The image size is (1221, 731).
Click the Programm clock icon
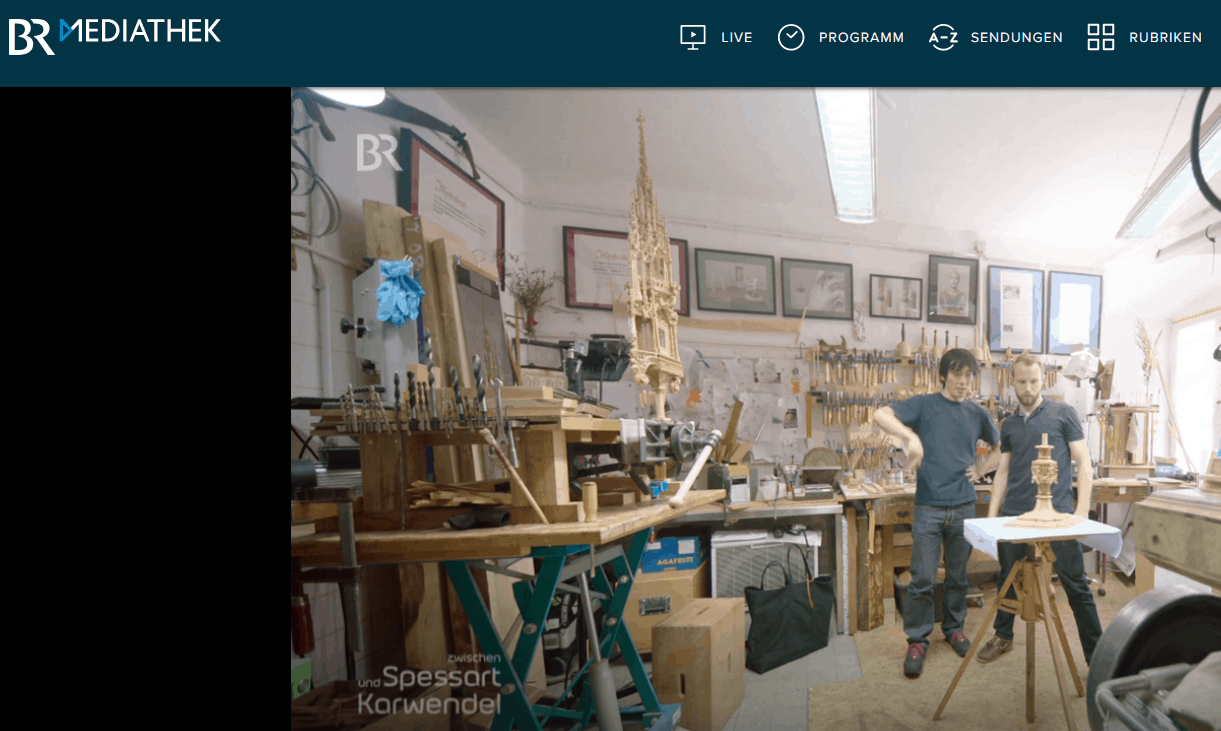pos(791,37)
